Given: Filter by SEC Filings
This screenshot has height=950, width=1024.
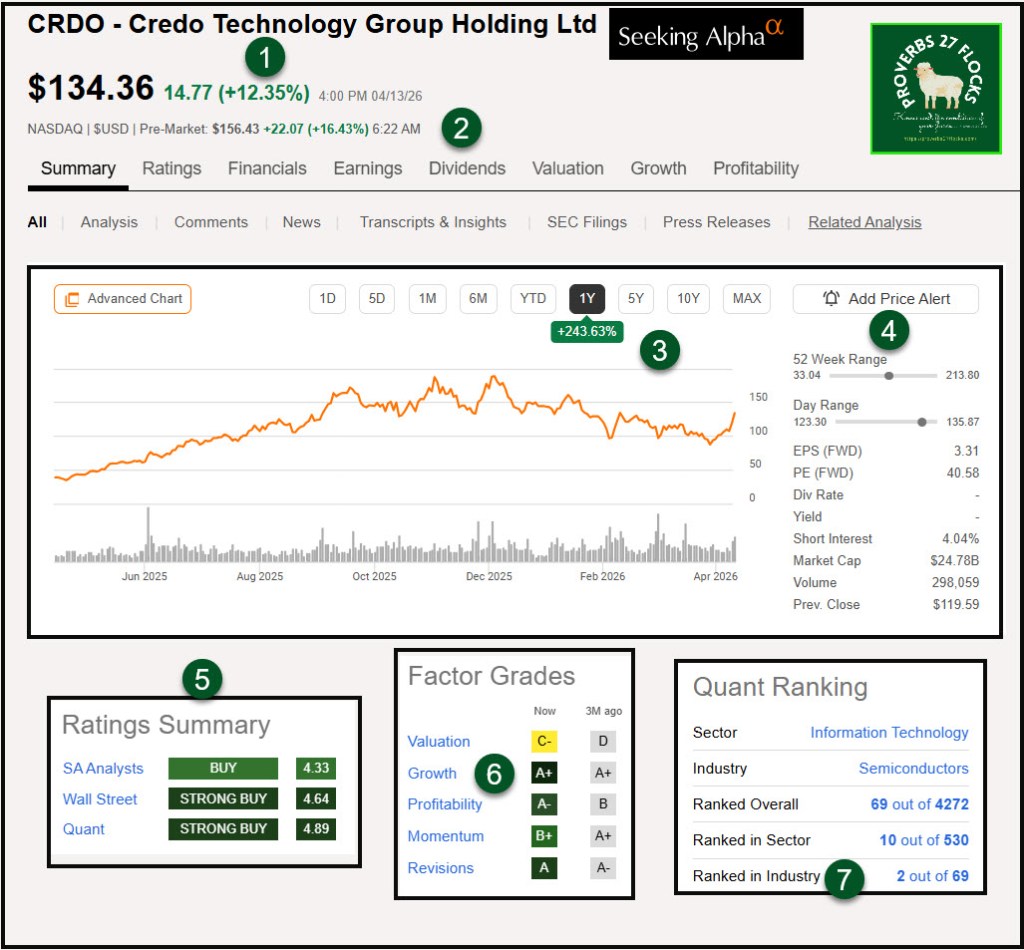Looking at the screenshot, I should pos(586,222).
